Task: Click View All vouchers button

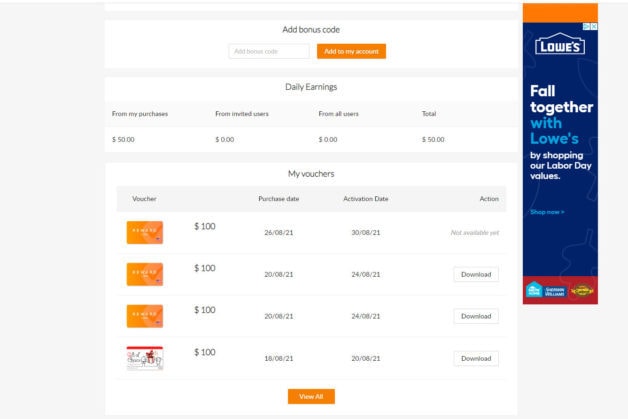Action: (x=311, y=397)
